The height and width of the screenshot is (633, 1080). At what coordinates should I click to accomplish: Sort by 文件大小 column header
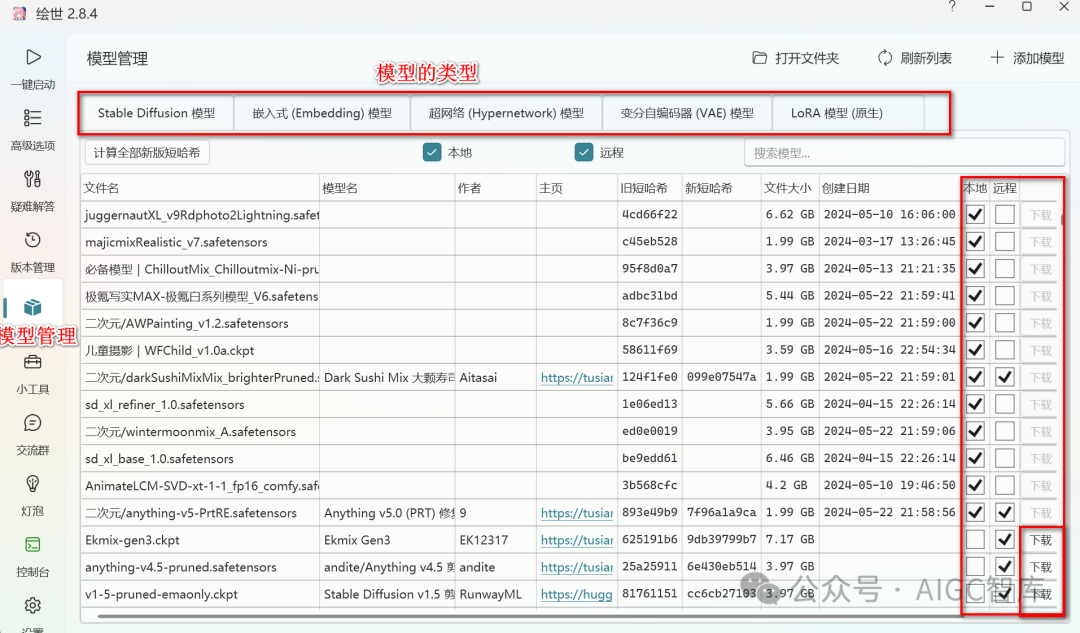pyautogui.click(x=789, y=188)
